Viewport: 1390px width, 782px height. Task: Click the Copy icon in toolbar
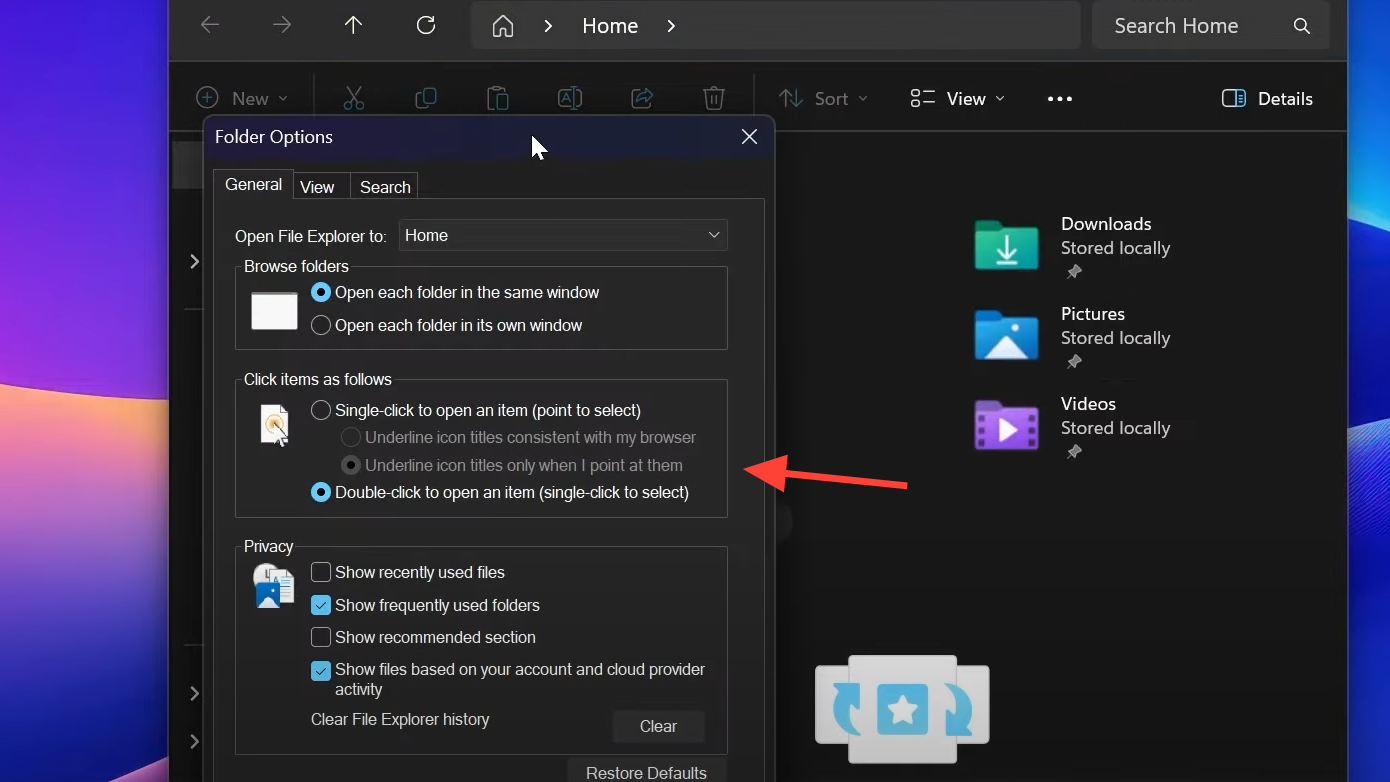[x=426, y=98]
